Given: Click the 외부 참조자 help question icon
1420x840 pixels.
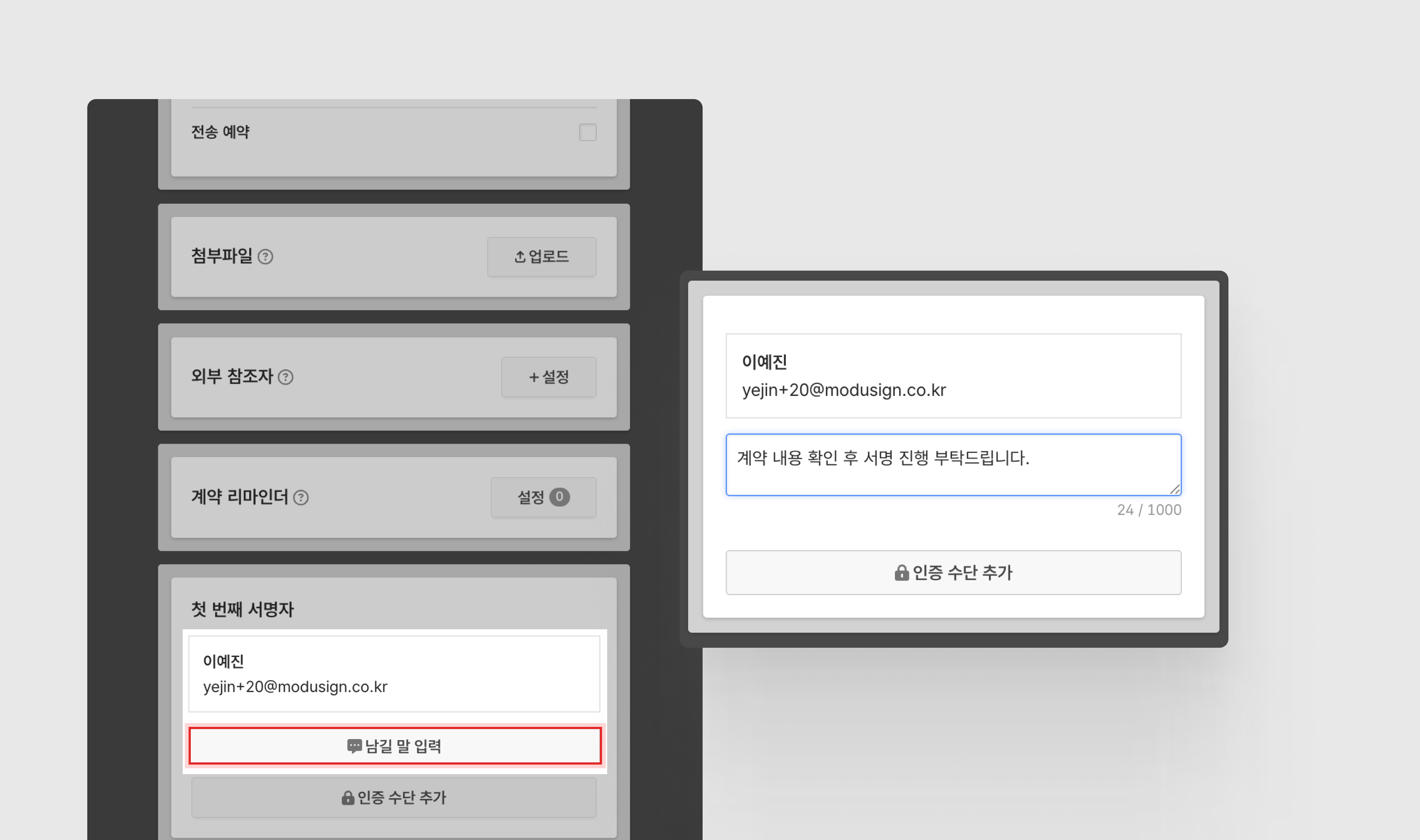Looking at the screenshot, I should 286,377.
